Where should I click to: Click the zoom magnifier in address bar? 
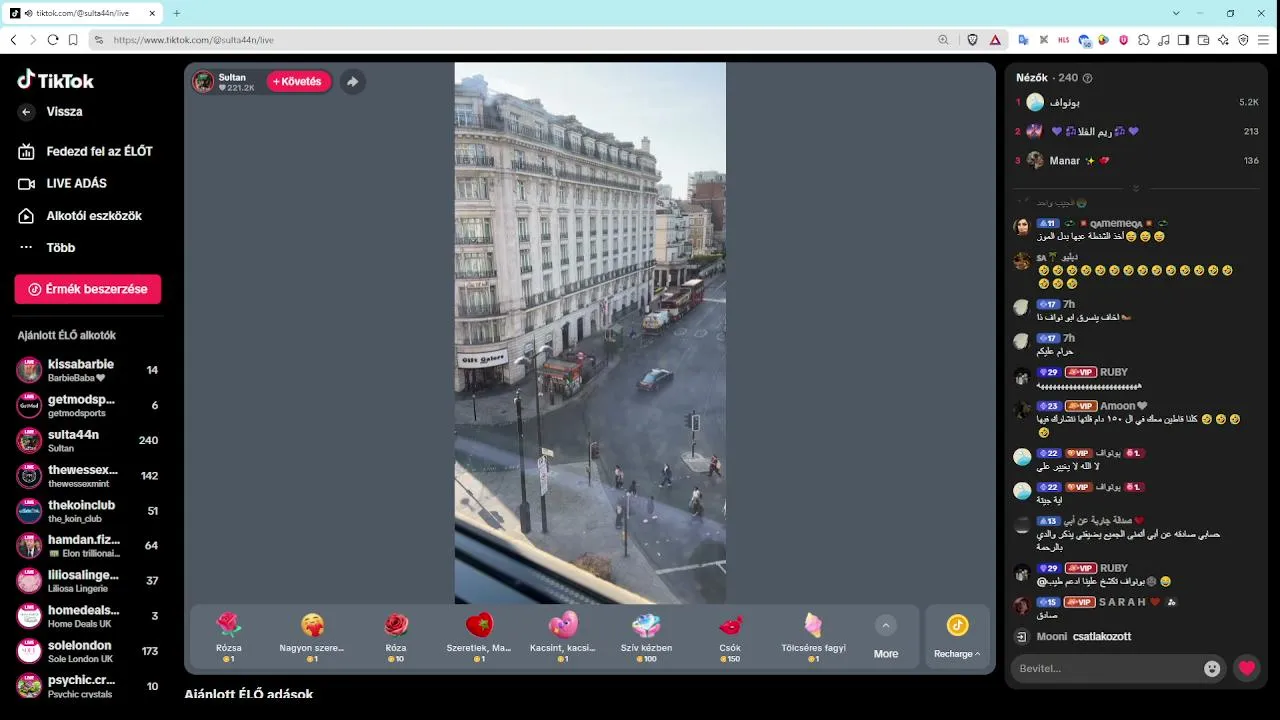point(943,40)
